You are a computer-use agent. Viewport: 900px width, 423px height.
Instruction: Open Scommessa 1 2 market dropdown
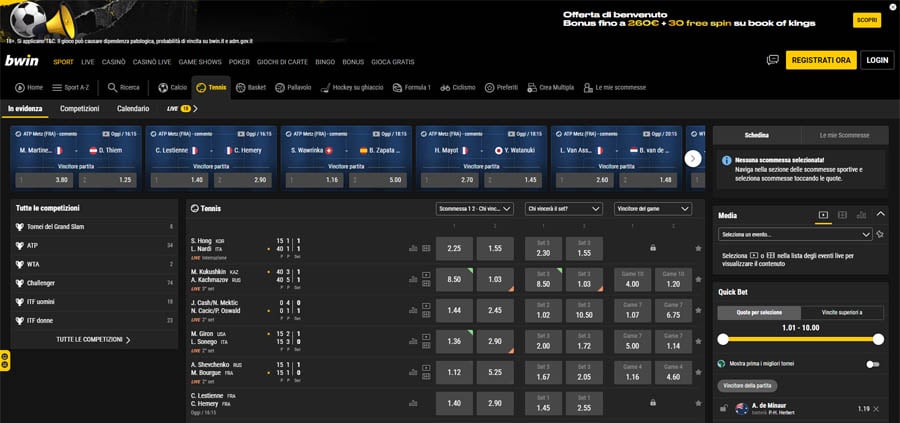point(475,209)
